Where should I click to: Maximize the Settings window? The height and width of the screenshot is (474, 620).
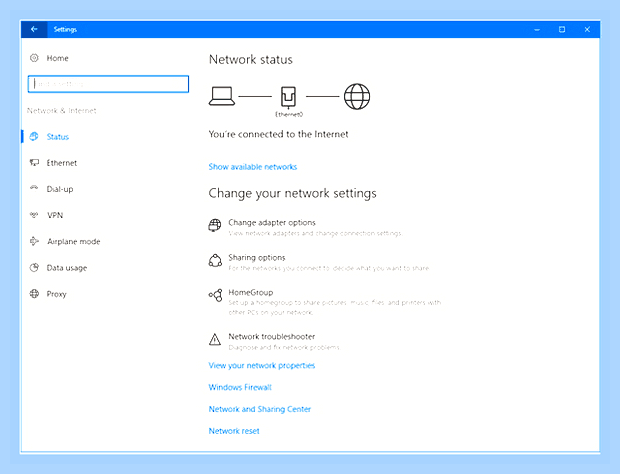coord(562,29)
